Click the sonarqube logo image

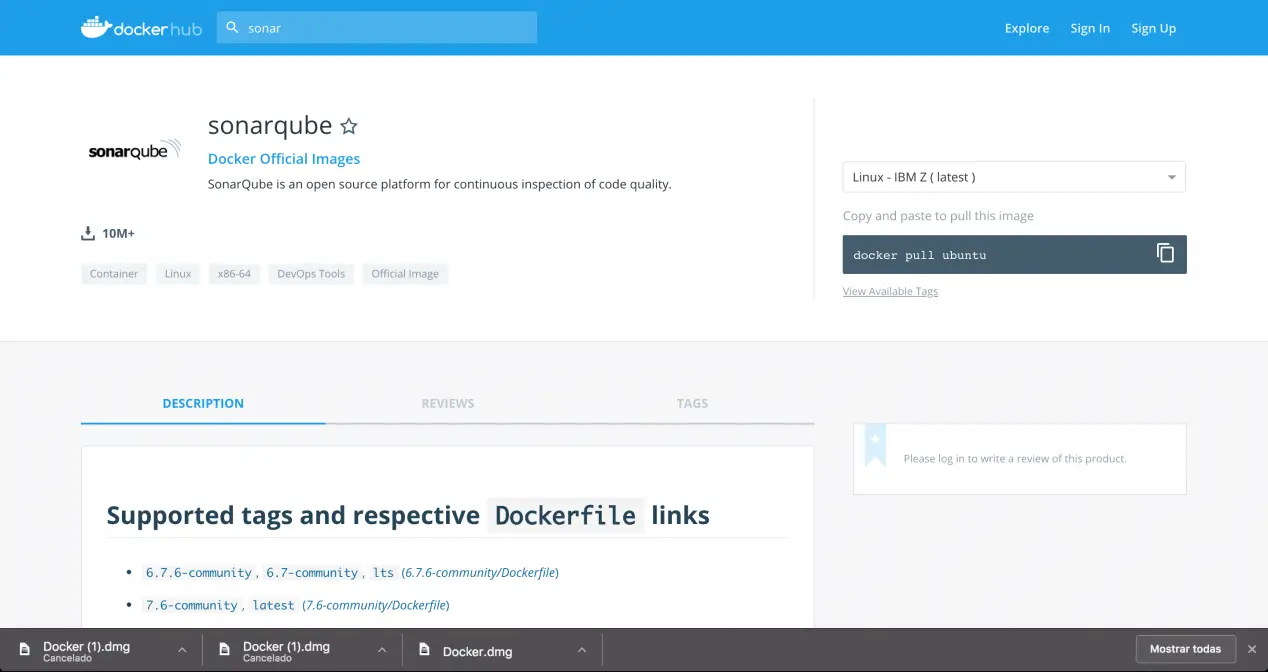[x=135, y=151]
